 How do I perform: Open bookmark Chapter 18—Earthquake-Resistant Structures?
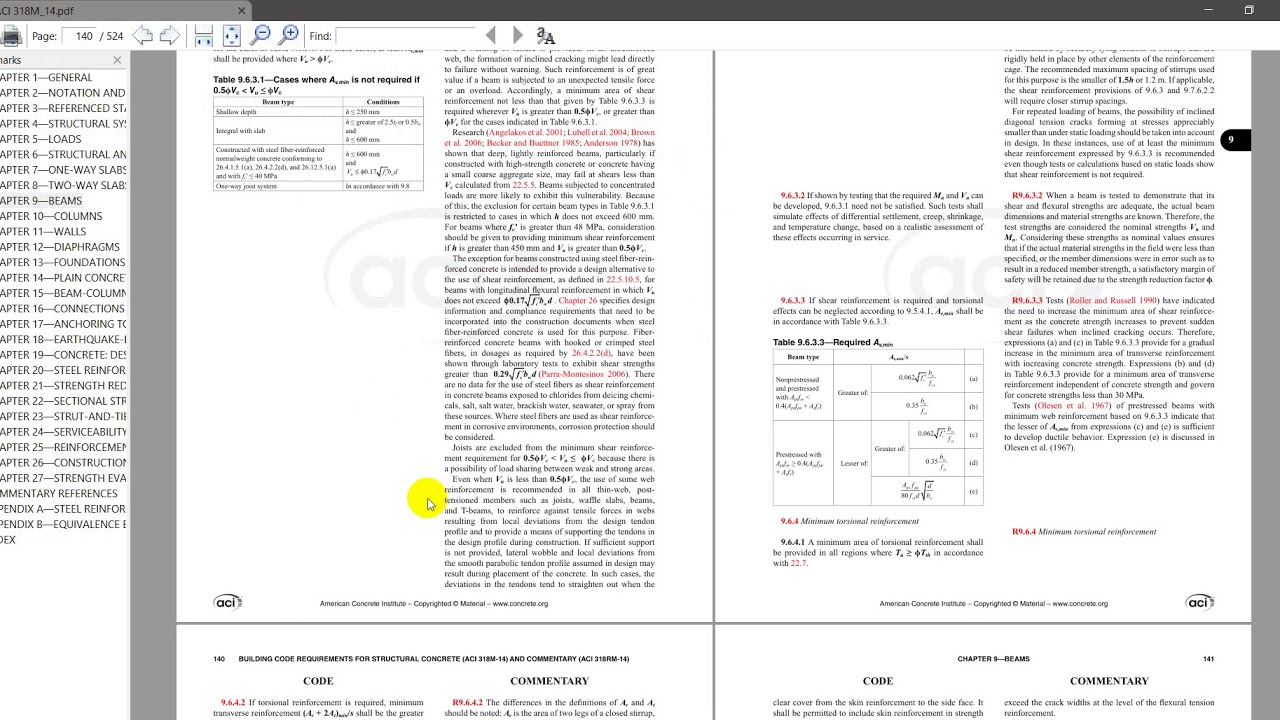coord(63,339)
